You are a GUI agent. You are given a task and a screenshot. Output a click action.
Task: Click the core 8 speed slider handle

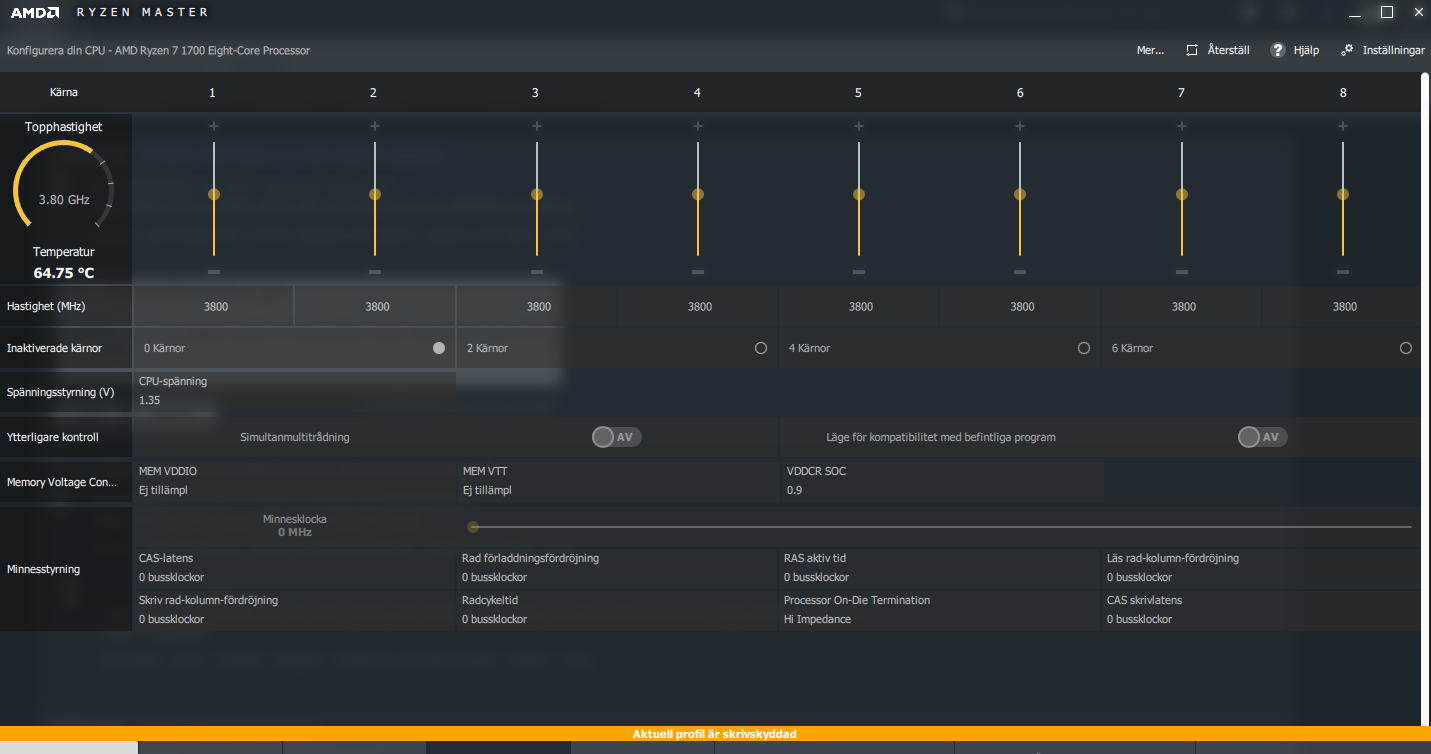click(1343, 194)
